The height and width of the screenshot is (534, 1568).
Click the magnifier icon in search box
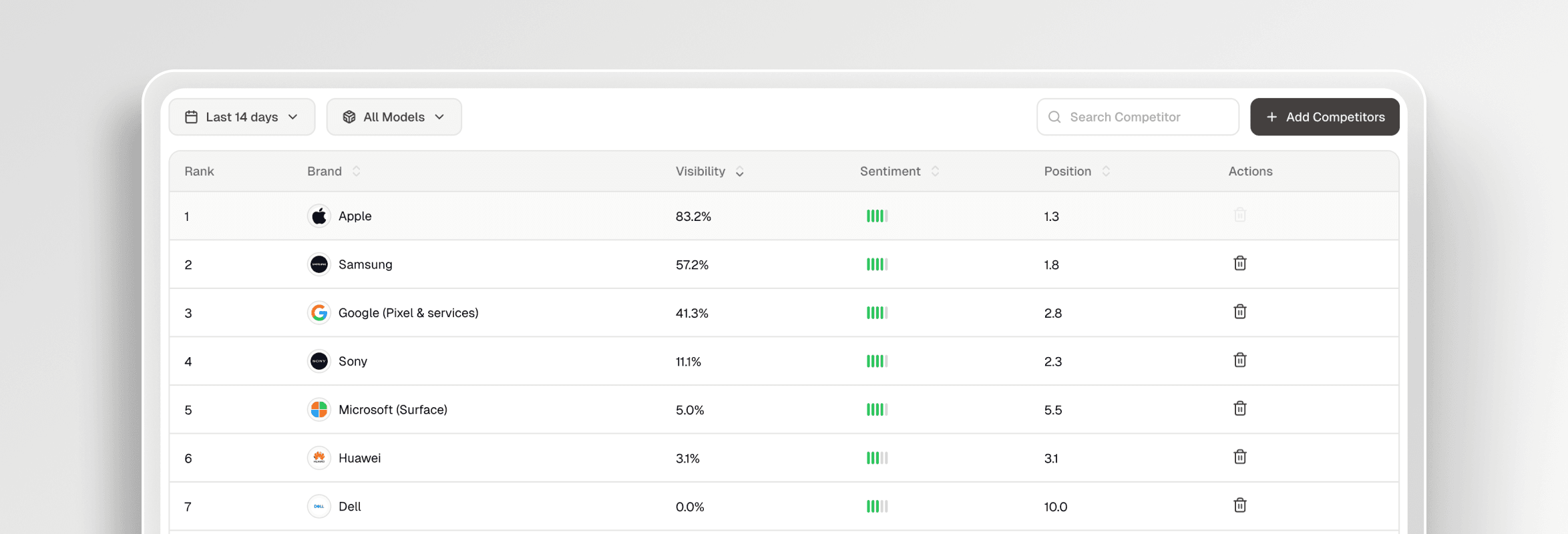(x=1054, y=117)
